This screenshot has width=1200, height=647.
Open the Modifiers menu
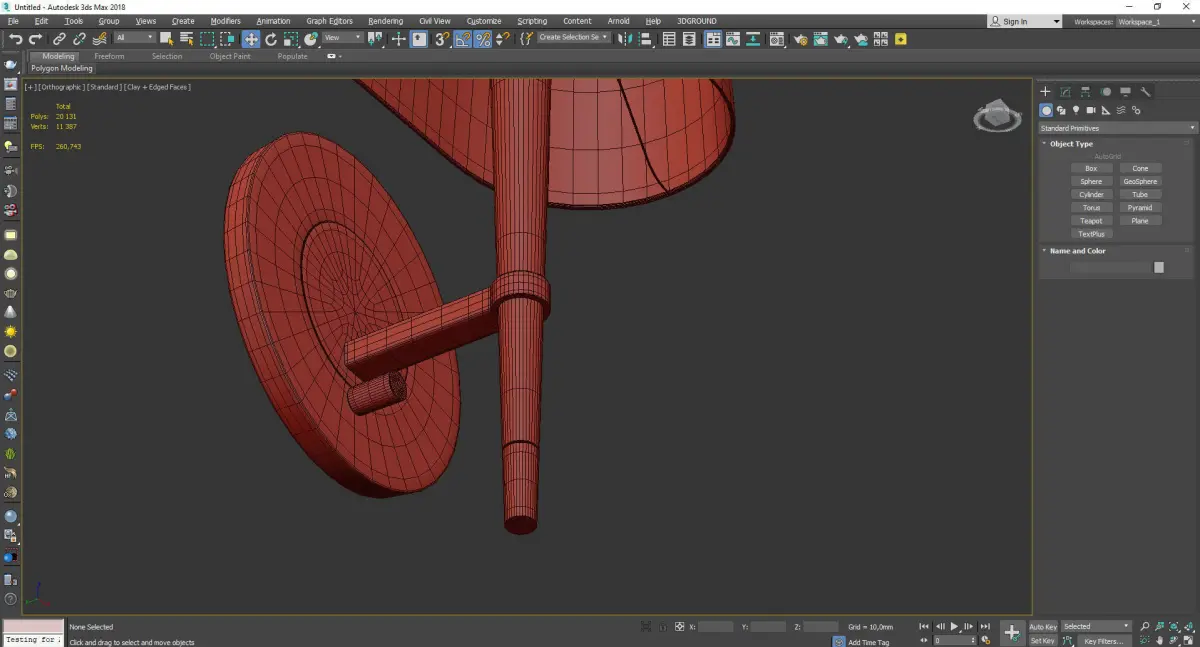pos(225,21)
